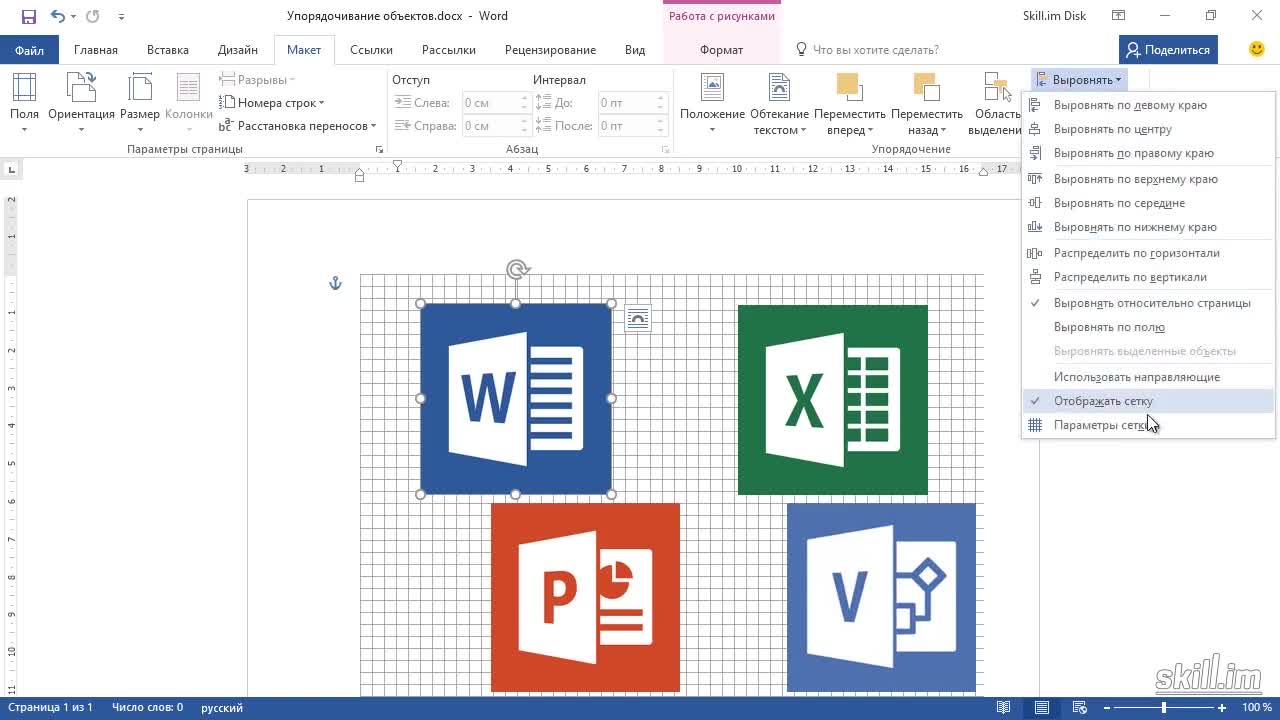
Task: Switch to Web Layout view in status bar
Action: [x=1078, y=708]
